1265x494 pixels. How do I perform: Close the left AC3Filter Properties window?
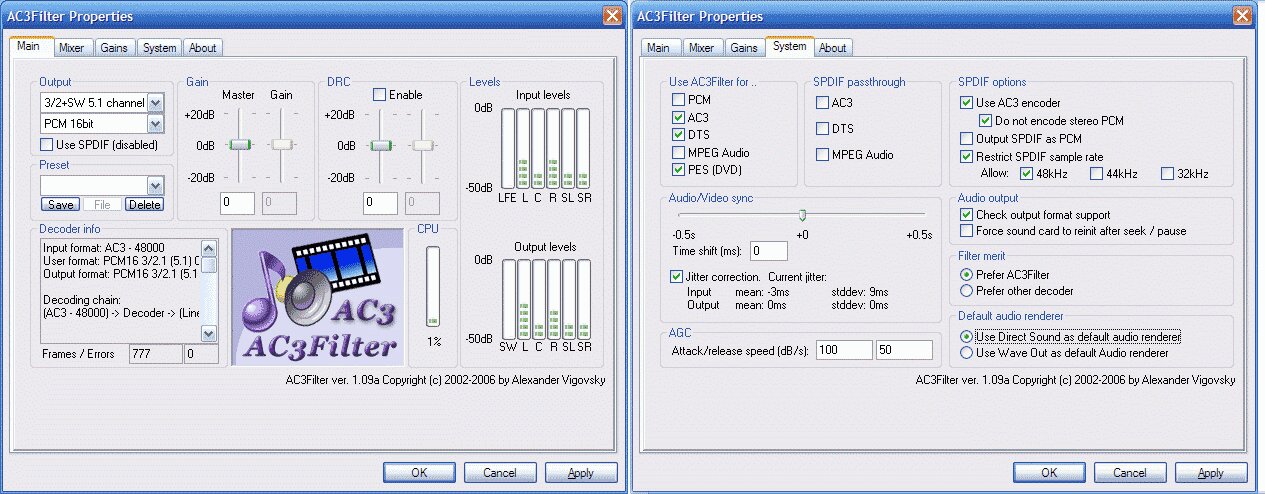click(613, 16)
